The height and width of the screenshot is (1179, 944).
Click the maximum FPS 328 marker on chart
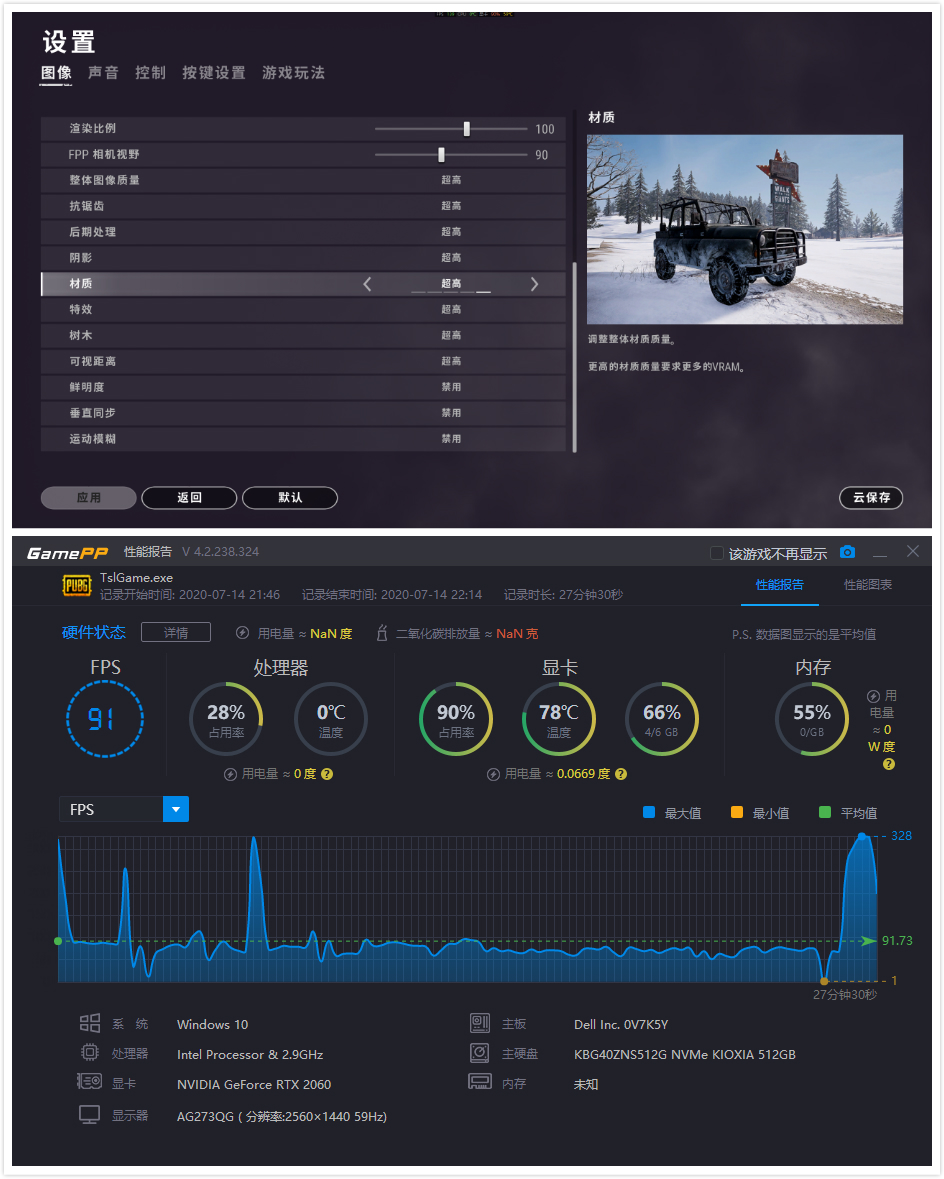tap(862, 836)
